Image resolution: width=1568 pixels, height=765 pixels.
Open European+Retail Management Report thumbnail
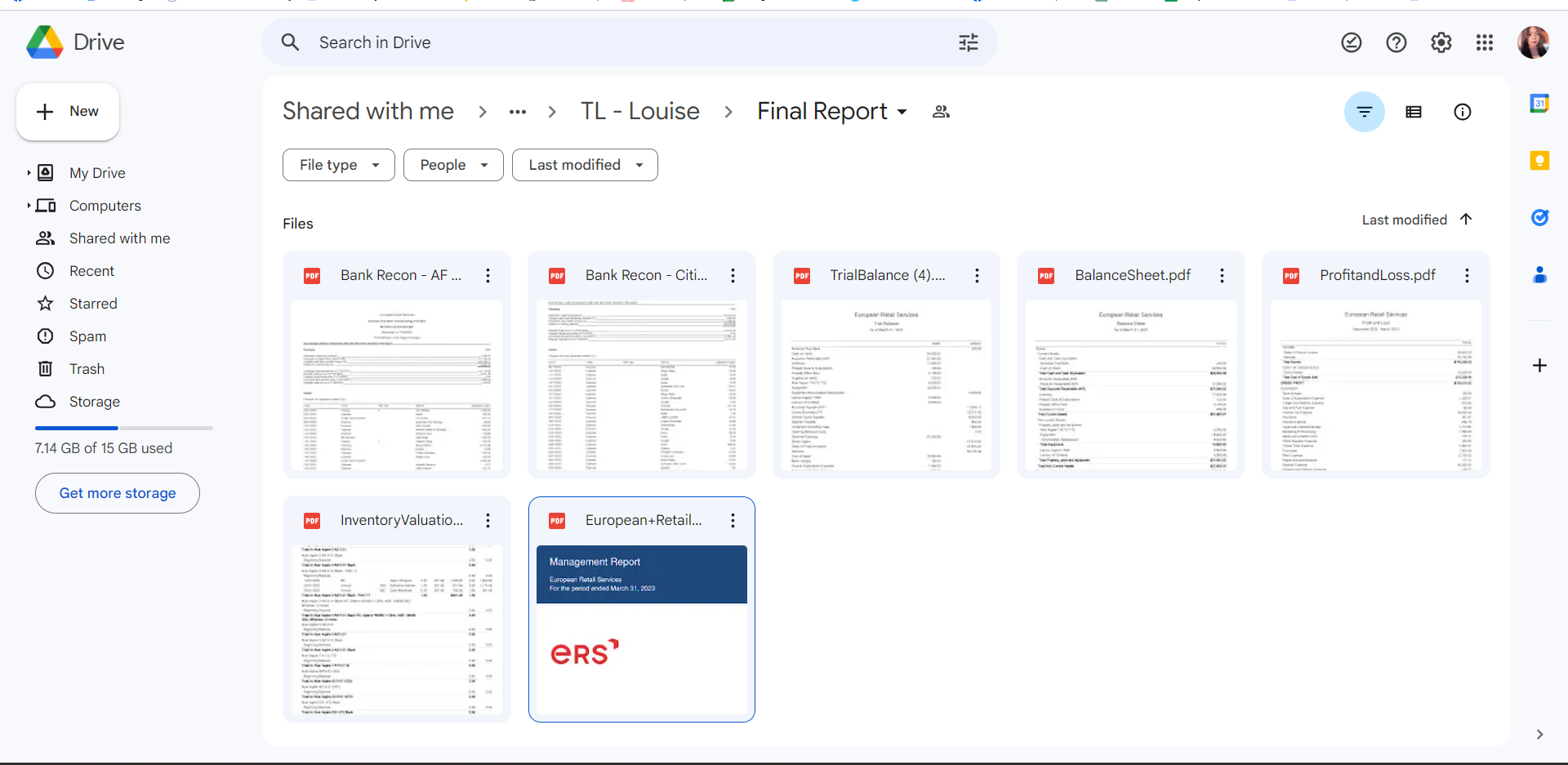pyautogui.click(x=642, y=630)
